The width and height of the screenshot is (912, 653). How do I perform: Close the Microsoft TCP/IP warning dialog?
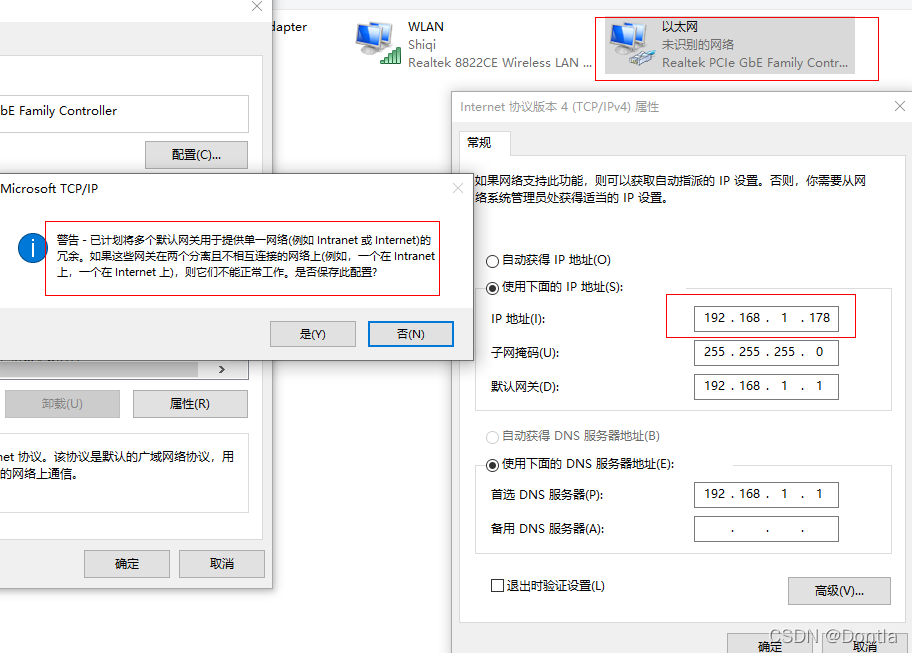point(458,188)
